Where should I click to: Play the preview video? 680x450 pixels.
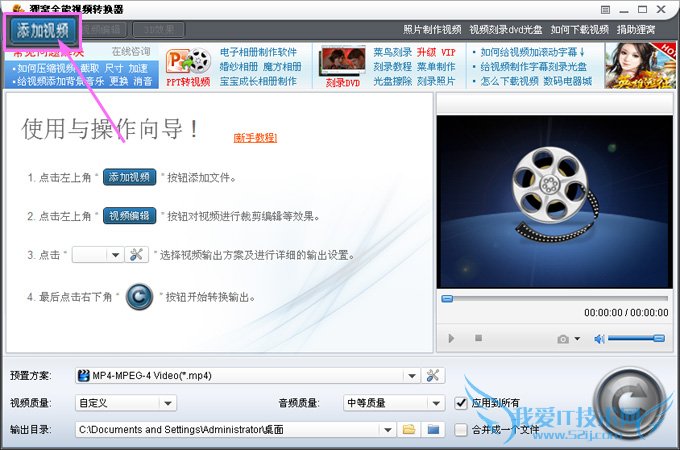(451, 338)
